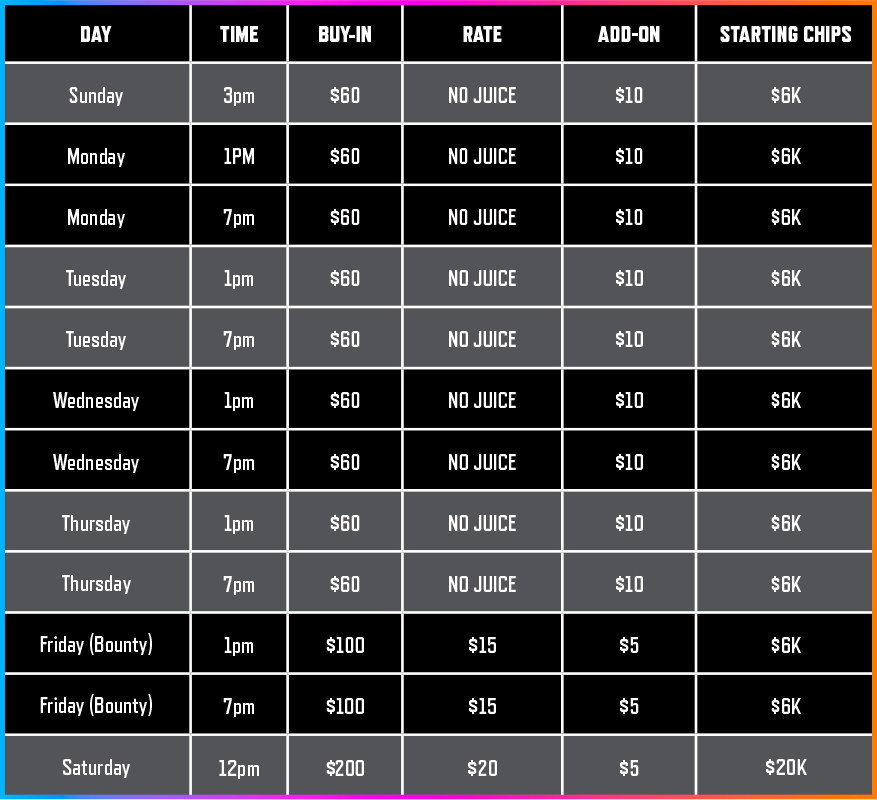Select NO JUICE rate in Sunday row
Screen dimensions: 877x800
[x=482, y=95]
